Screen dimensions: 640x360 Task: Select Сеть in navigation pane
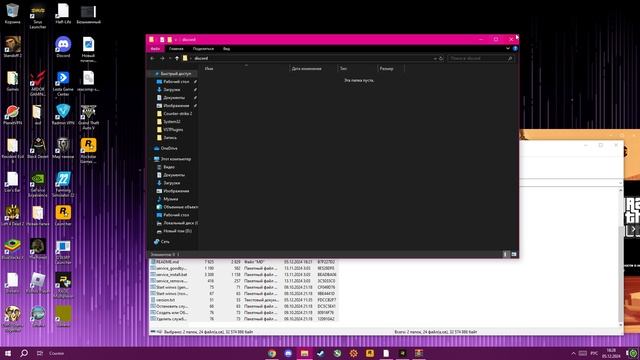(165, 242)
